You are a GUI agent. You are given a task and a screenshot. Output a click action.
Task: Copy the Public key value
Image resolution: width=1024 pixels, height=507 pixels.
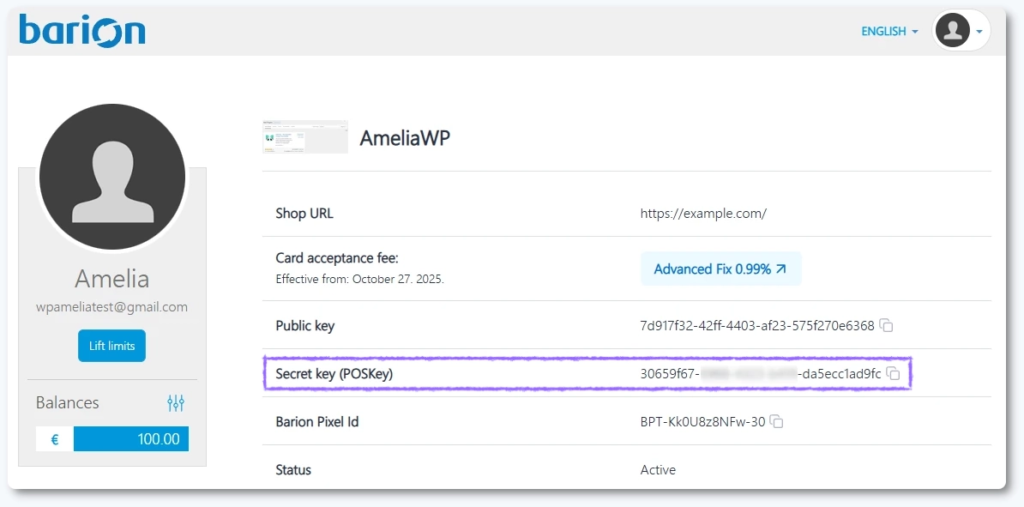pyautogui.click(x=886, y=326)
